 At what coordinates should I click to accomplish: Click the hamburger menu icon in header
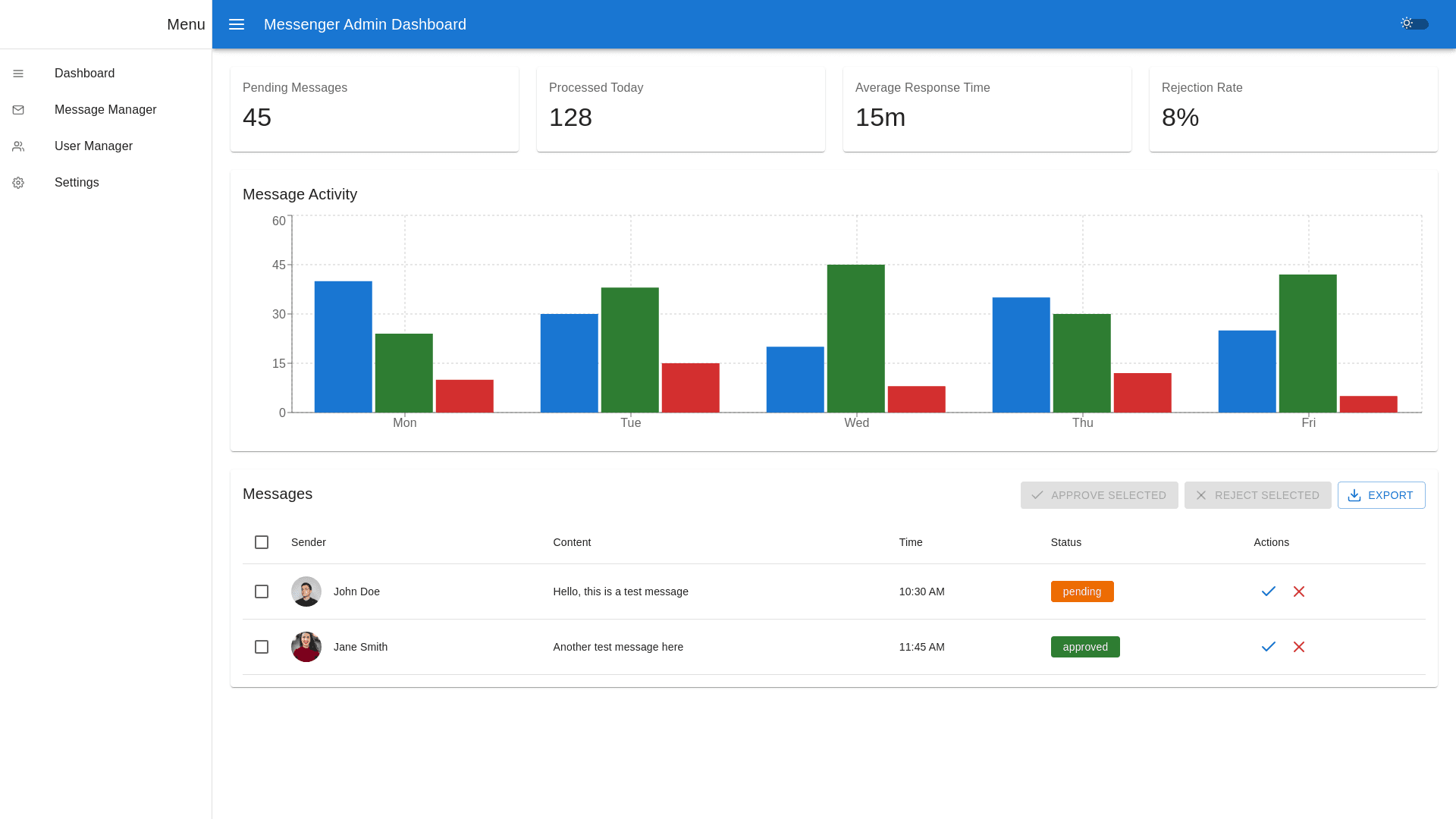[x=237, y=24]
